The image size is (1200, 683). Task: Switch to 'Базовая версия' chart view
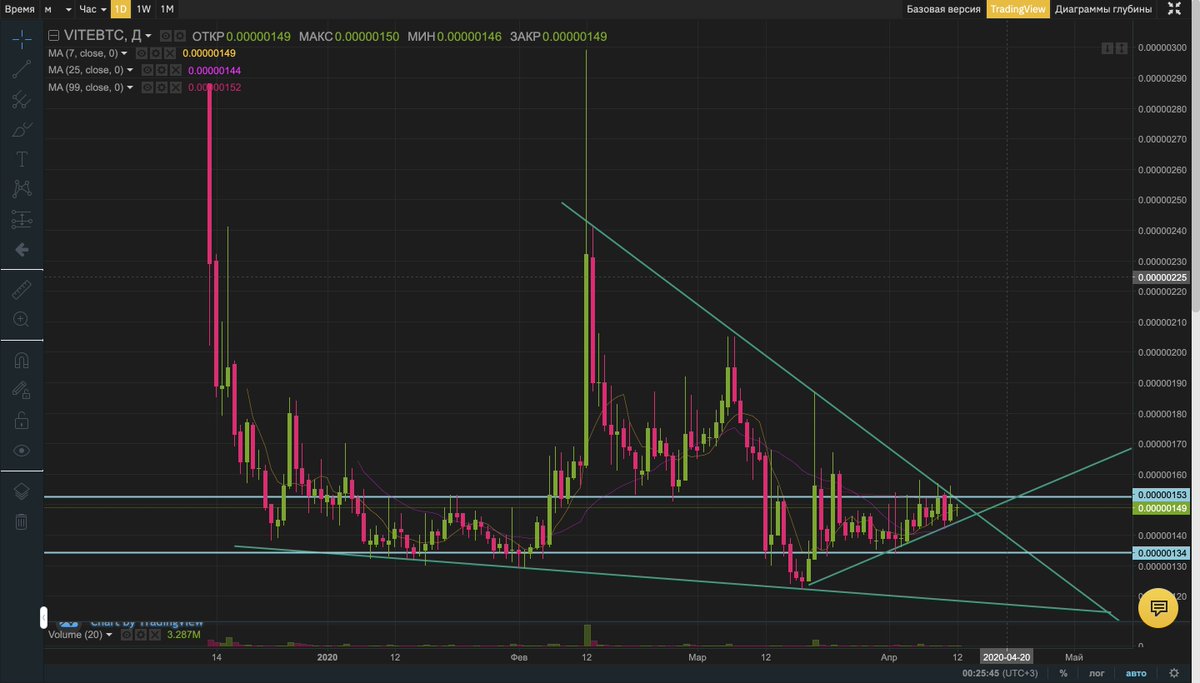click(943, 9)
